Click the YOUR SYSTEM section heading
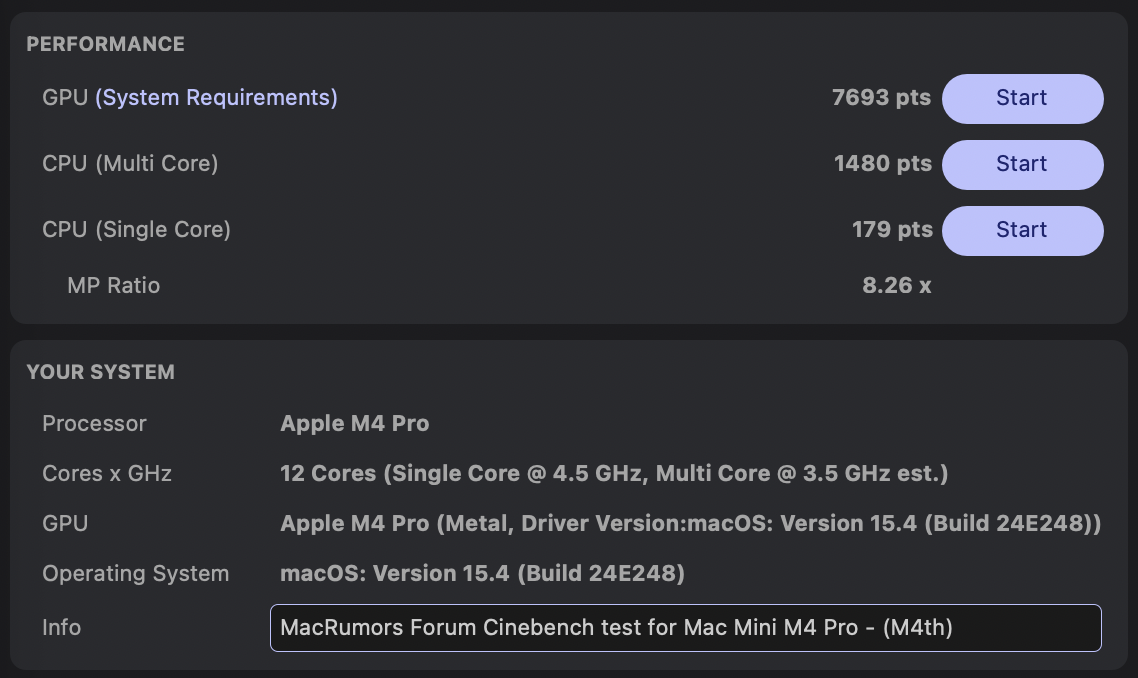 click(x=100, y=372)
